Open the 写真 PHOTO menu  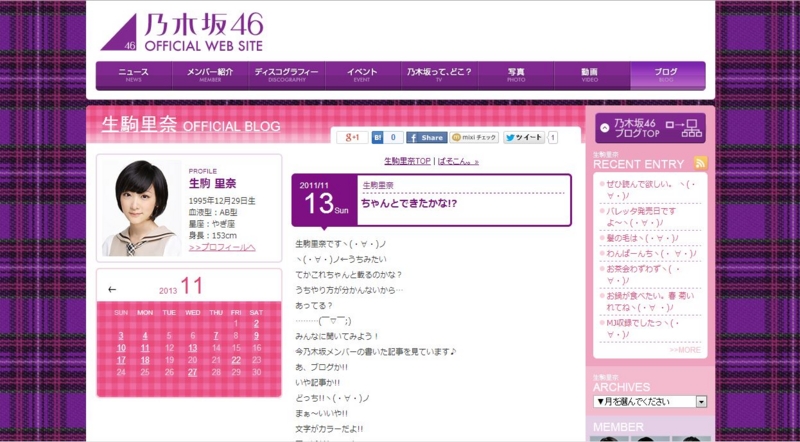coord(516,76)
